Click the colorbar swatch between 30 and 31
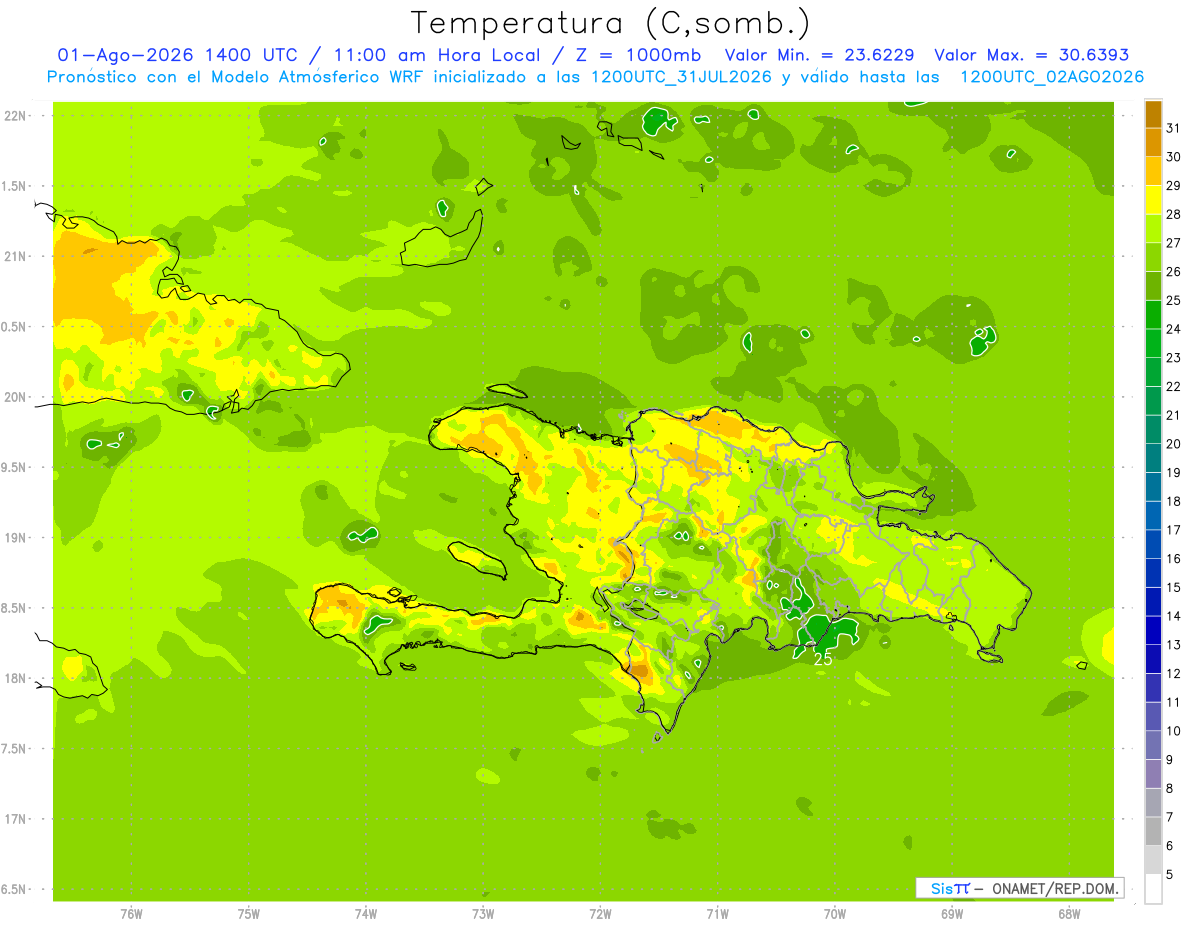Screen dimensions: 1200x927 point(1153,143)
